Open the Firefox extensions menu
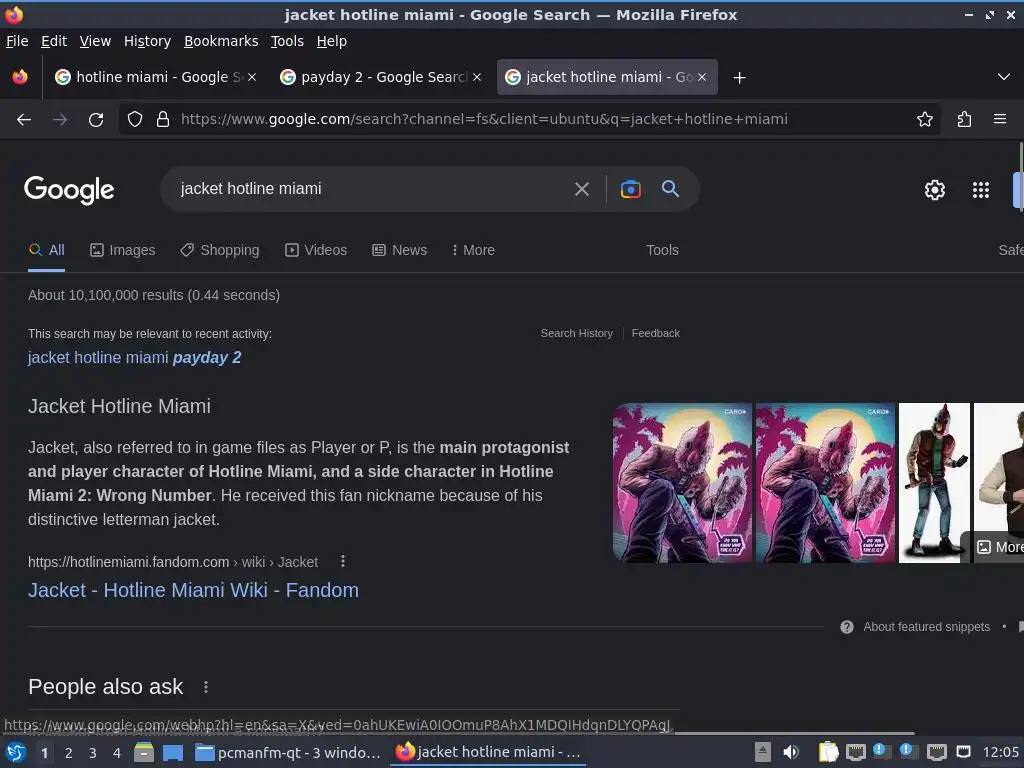The width and height of the screenshot is (1024, 768). click(964, 120)
